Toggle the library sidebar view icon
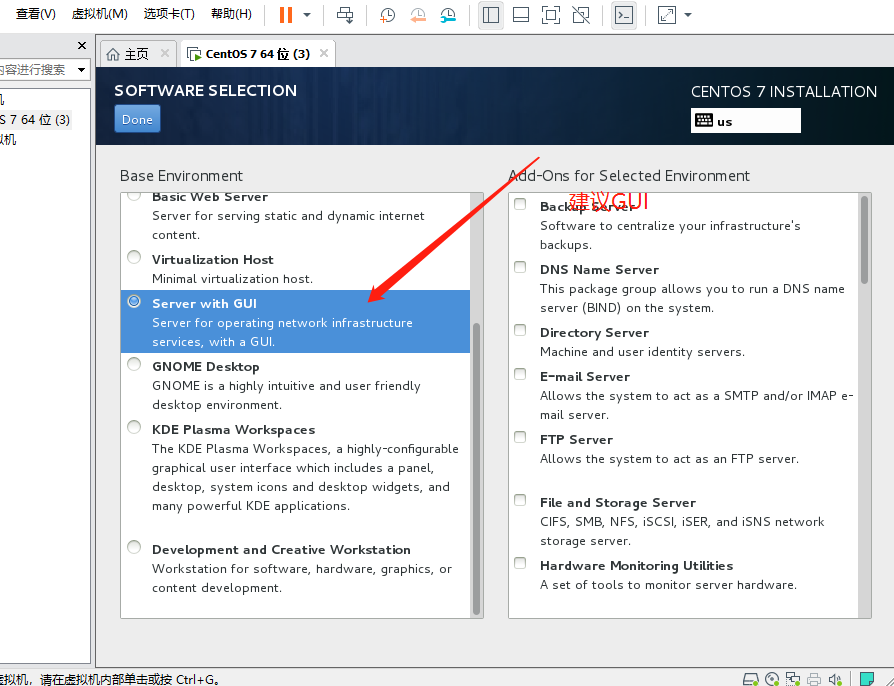 click(x=490, y=15)
